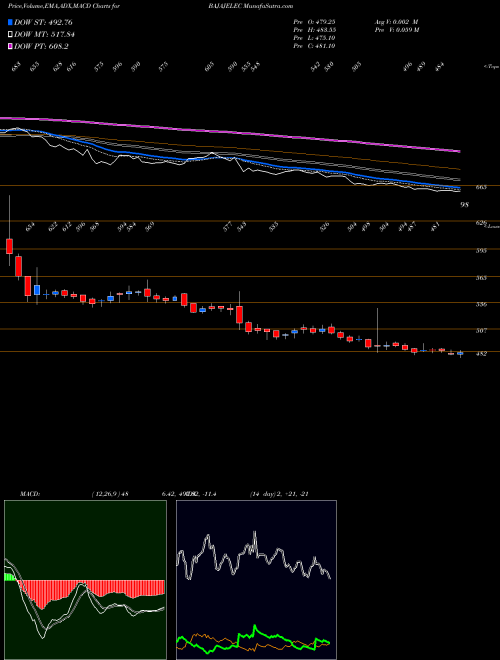Click the last blue candlestick at the right

click(460, 353)
